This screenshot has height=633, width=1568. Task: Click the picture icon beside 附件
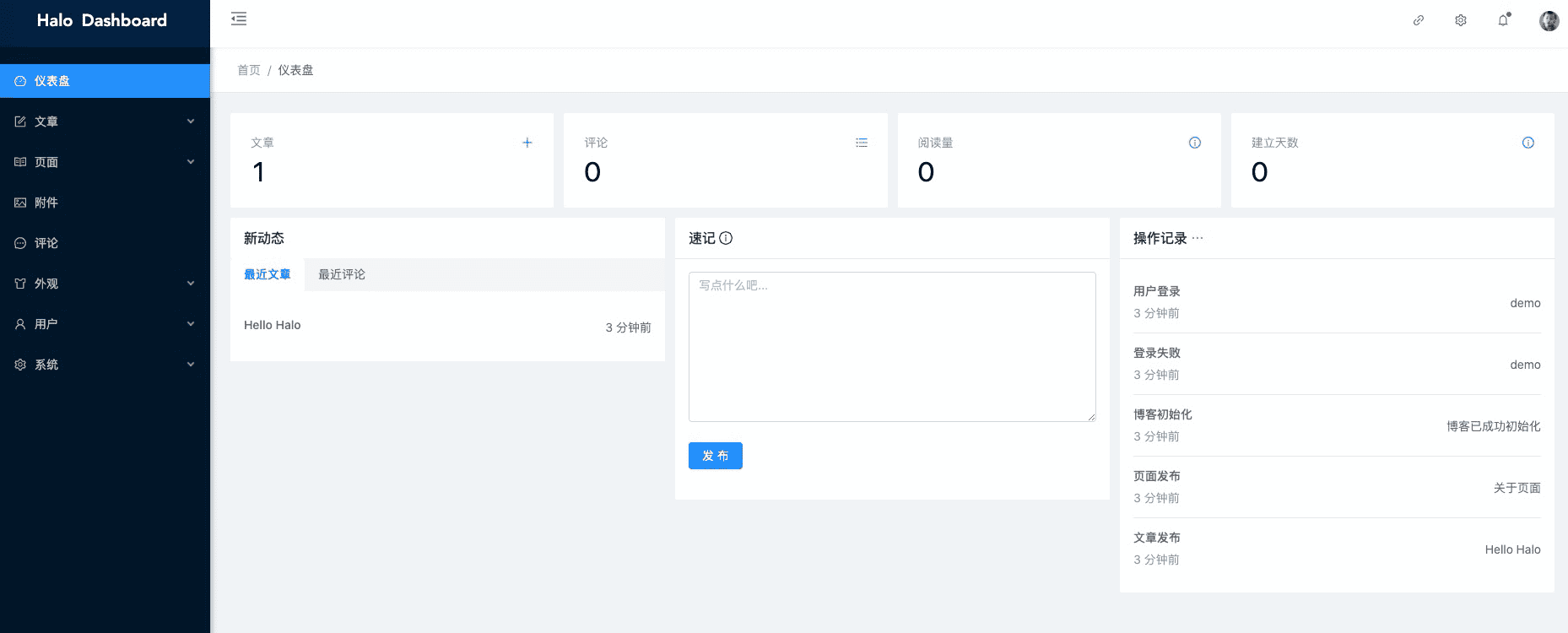click(x=20, y=203)
